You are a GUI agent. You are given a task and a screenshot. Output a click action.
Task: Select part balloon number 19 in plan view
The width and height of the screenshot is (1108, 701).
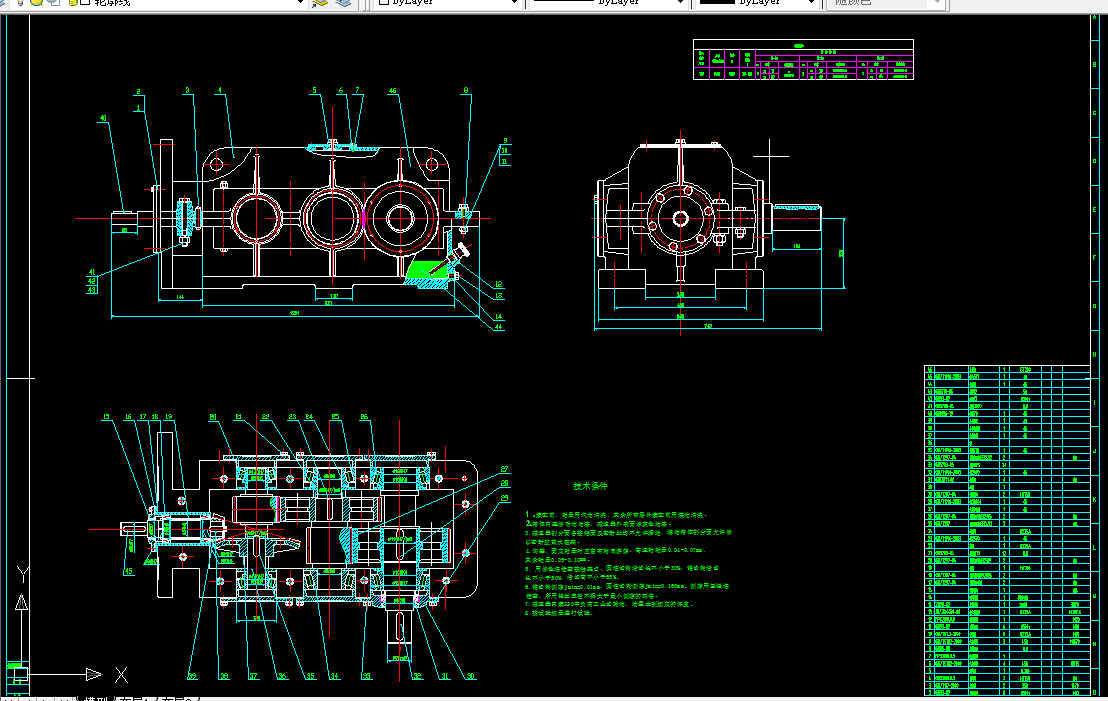pos(169,417)
